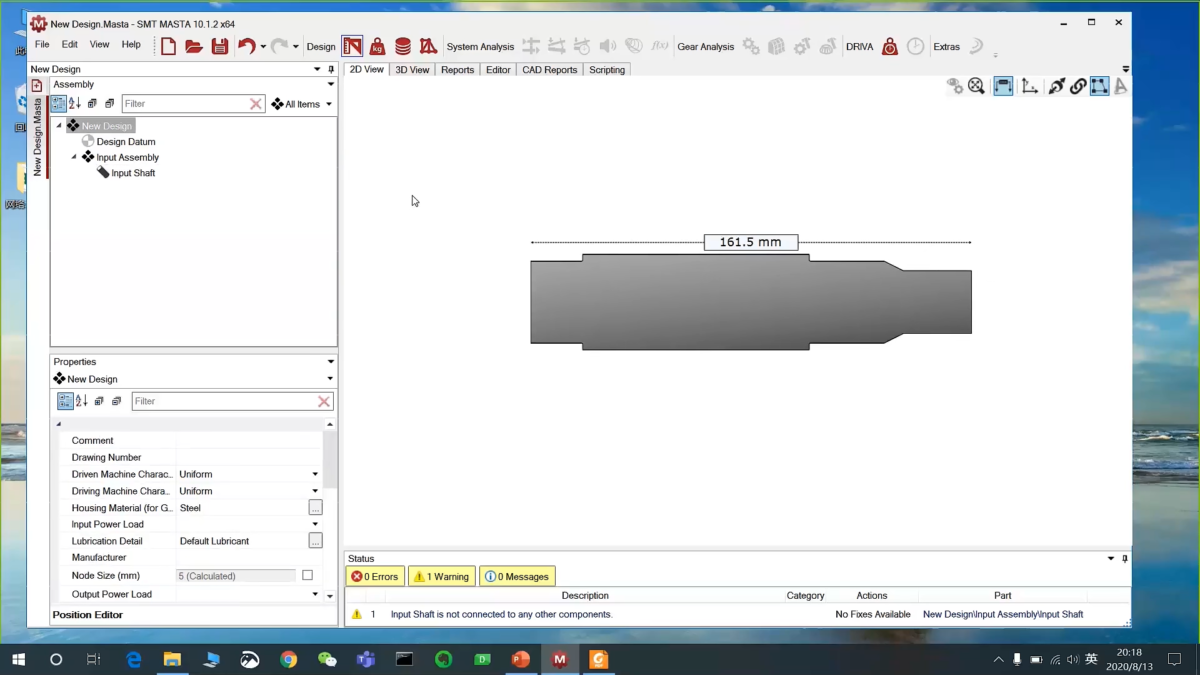Click the chain link icon in view toolbar
The image size is (1200, 675).
(1078, 87)
